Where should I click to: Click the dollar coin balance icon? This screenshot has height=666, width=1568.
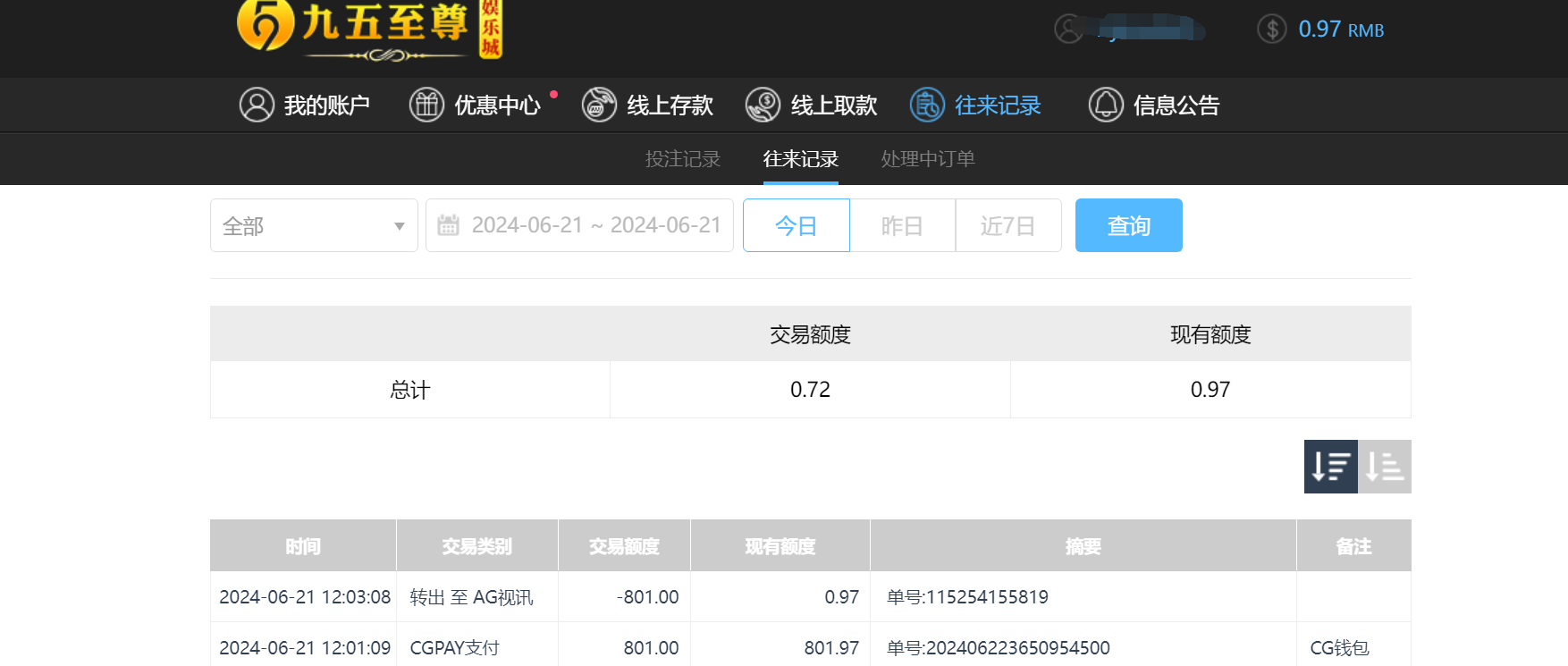pos(1272,29)
